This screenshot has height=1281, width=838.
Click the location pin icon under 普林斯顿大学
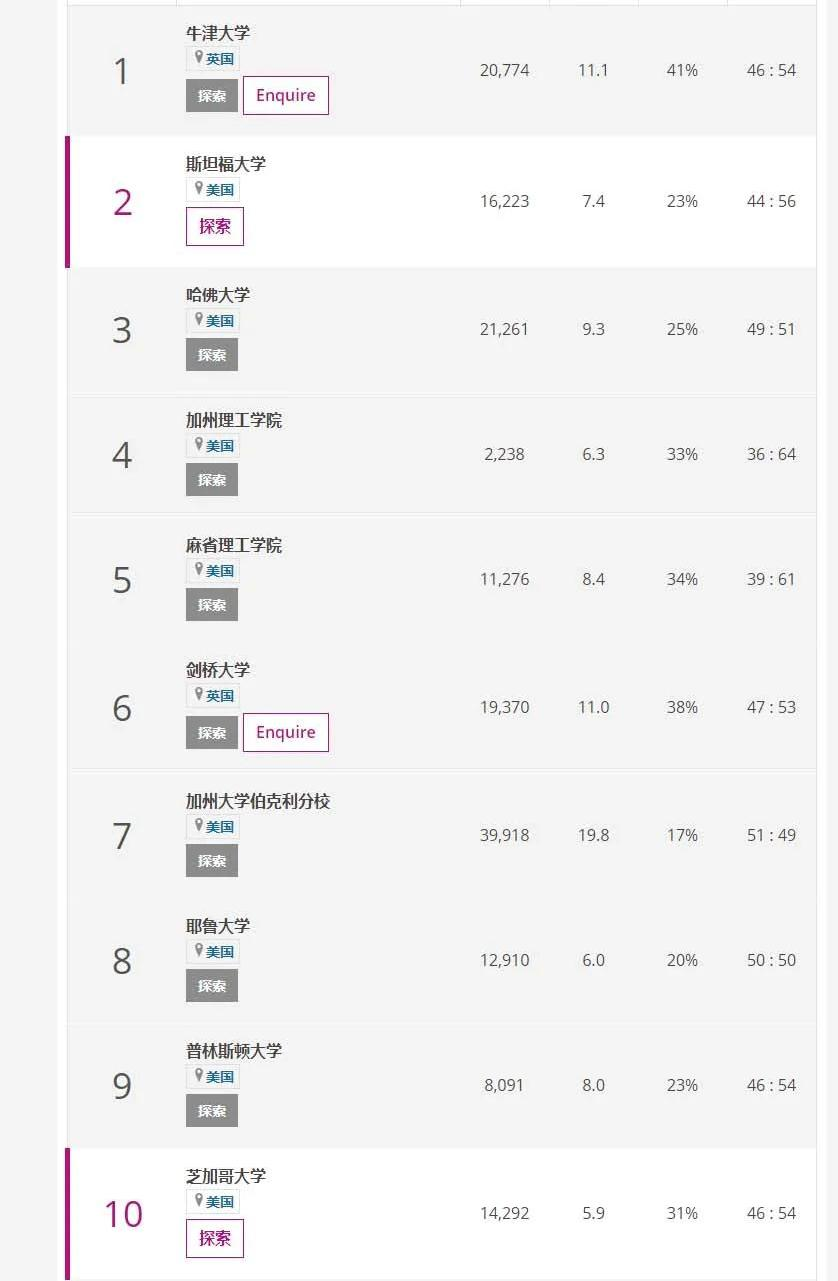(199, 1075)
